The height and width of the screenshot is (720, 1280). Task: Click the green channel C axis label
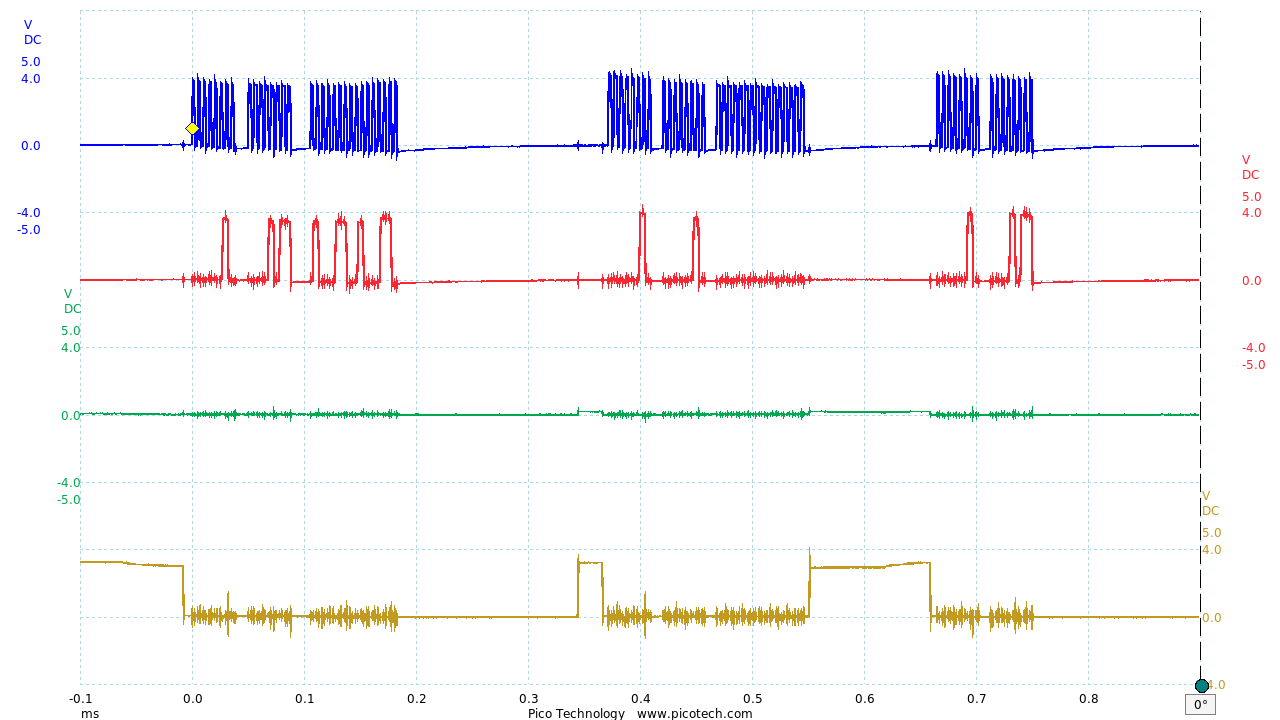pyautogui.click(x=68, y=301)
